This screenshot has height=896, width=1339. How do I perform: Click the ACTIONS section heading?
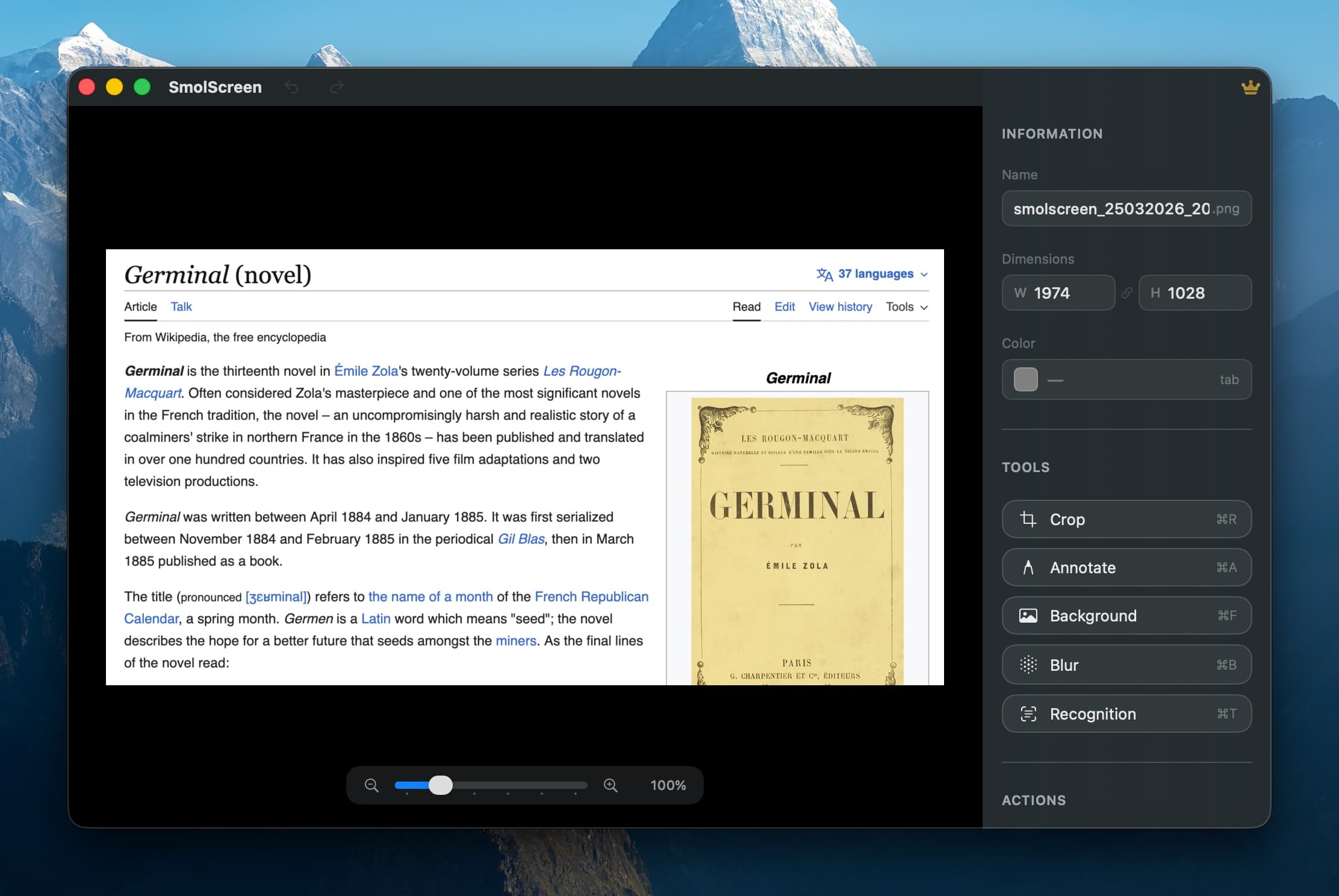[x=1034, y=800]
